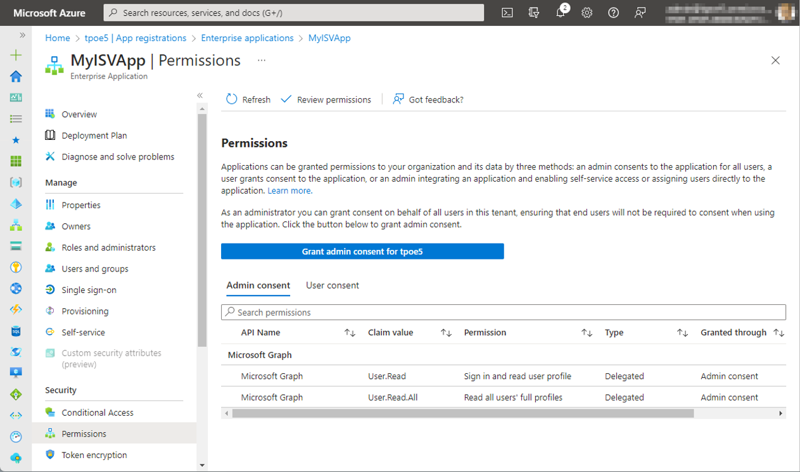Switch to the User consent tab

[332, 286]
